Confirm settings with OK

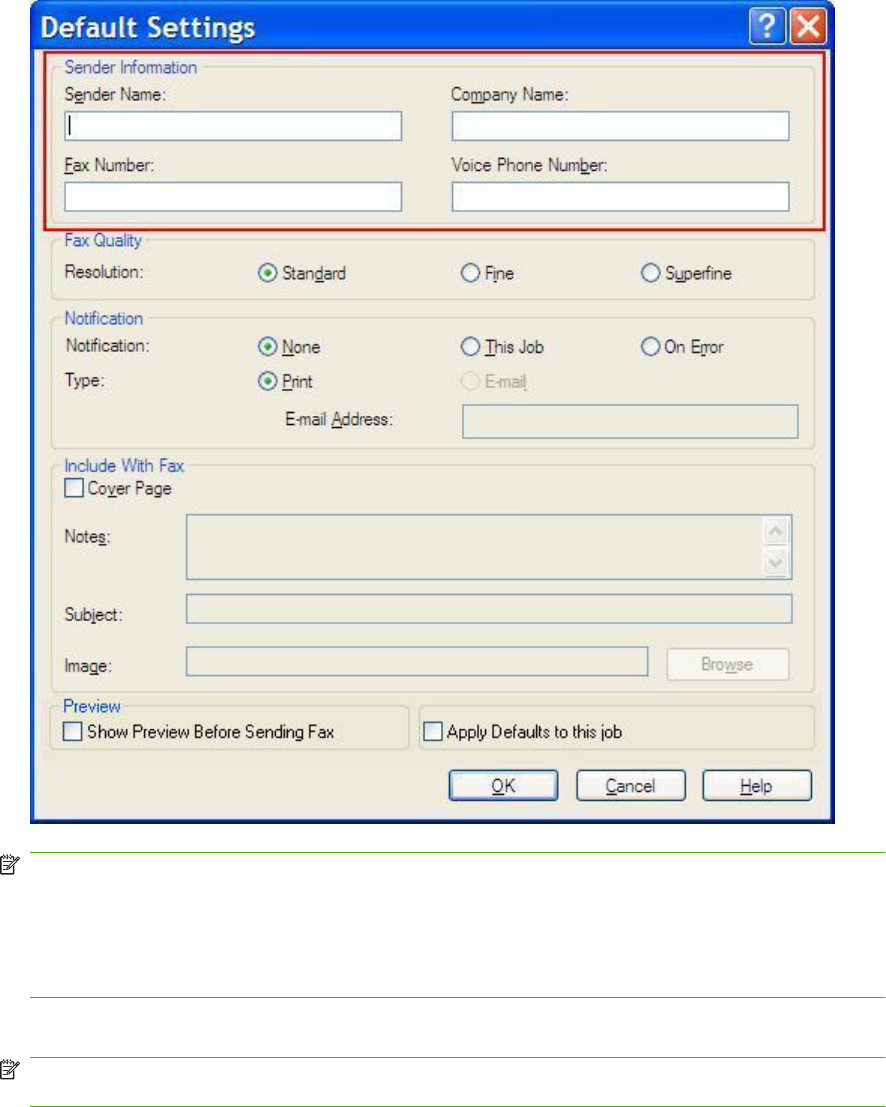(x=503, y=786)
